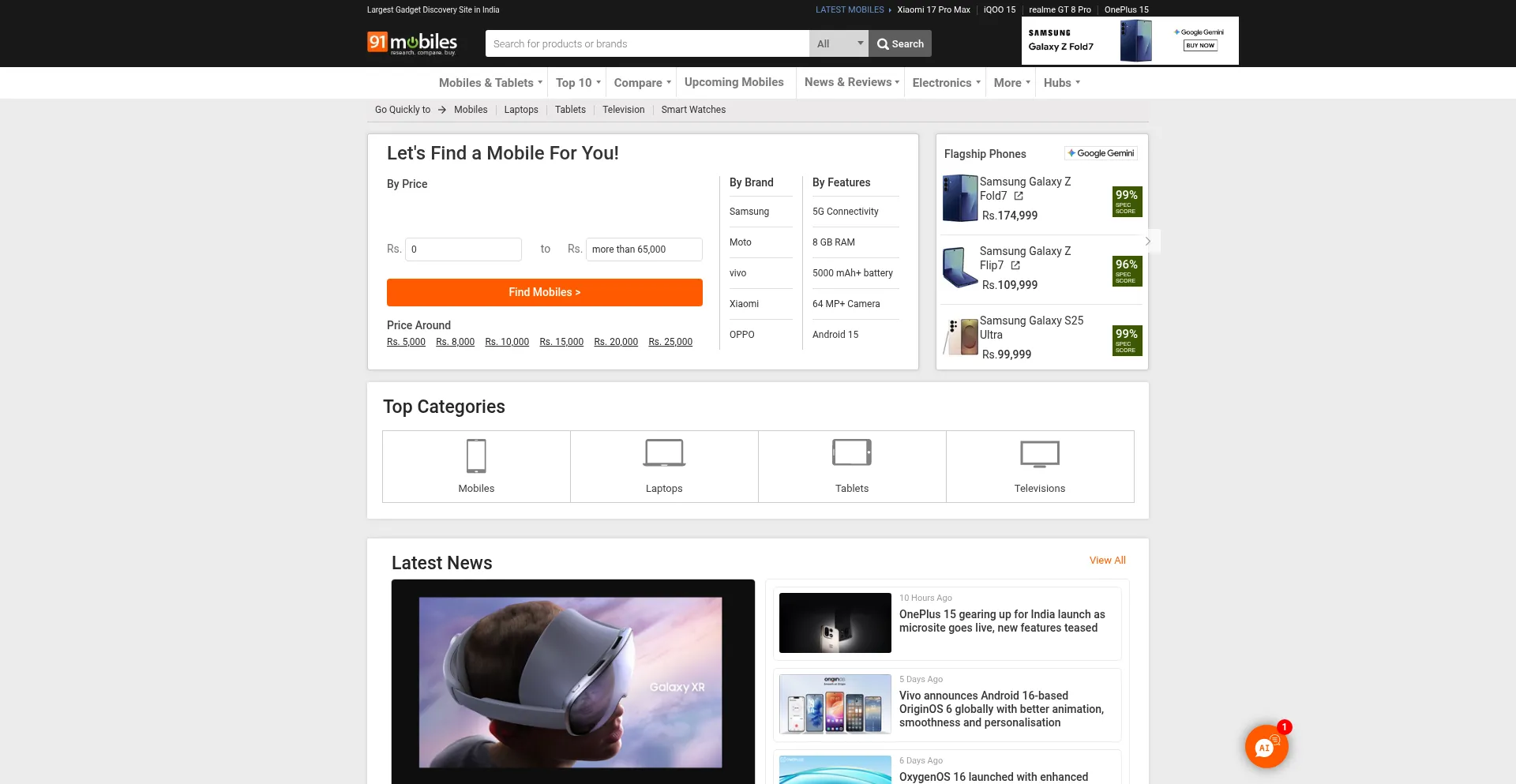Image resolution: width=1516 pixels, height=784 pixels.
Task: Filter mobiles by vivo brand
Action: [x=738, y=273]
